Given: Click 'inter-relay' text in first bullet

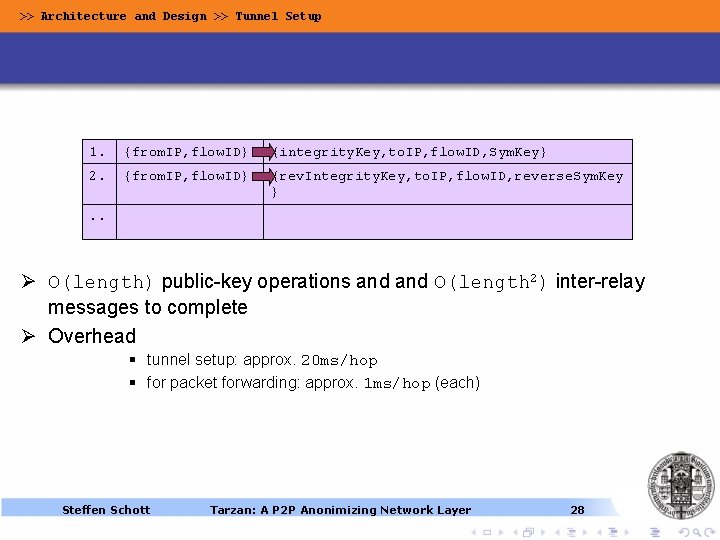Looking at the screenshot, I should 600,281.
